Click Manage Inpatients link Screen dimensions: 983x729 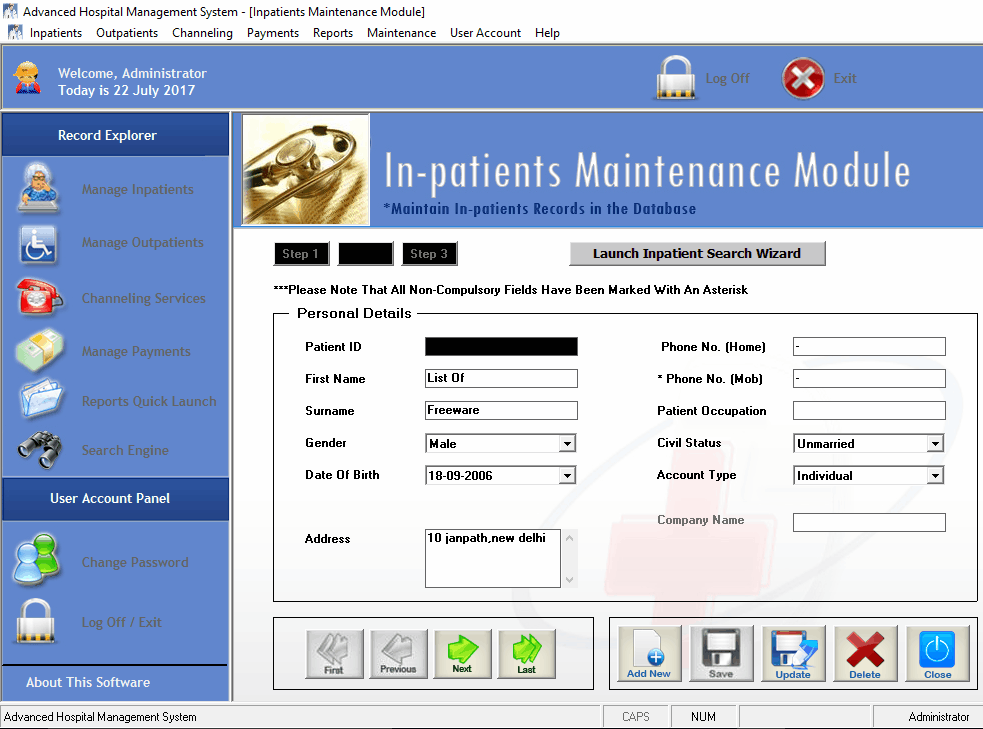tap(137, 189)
